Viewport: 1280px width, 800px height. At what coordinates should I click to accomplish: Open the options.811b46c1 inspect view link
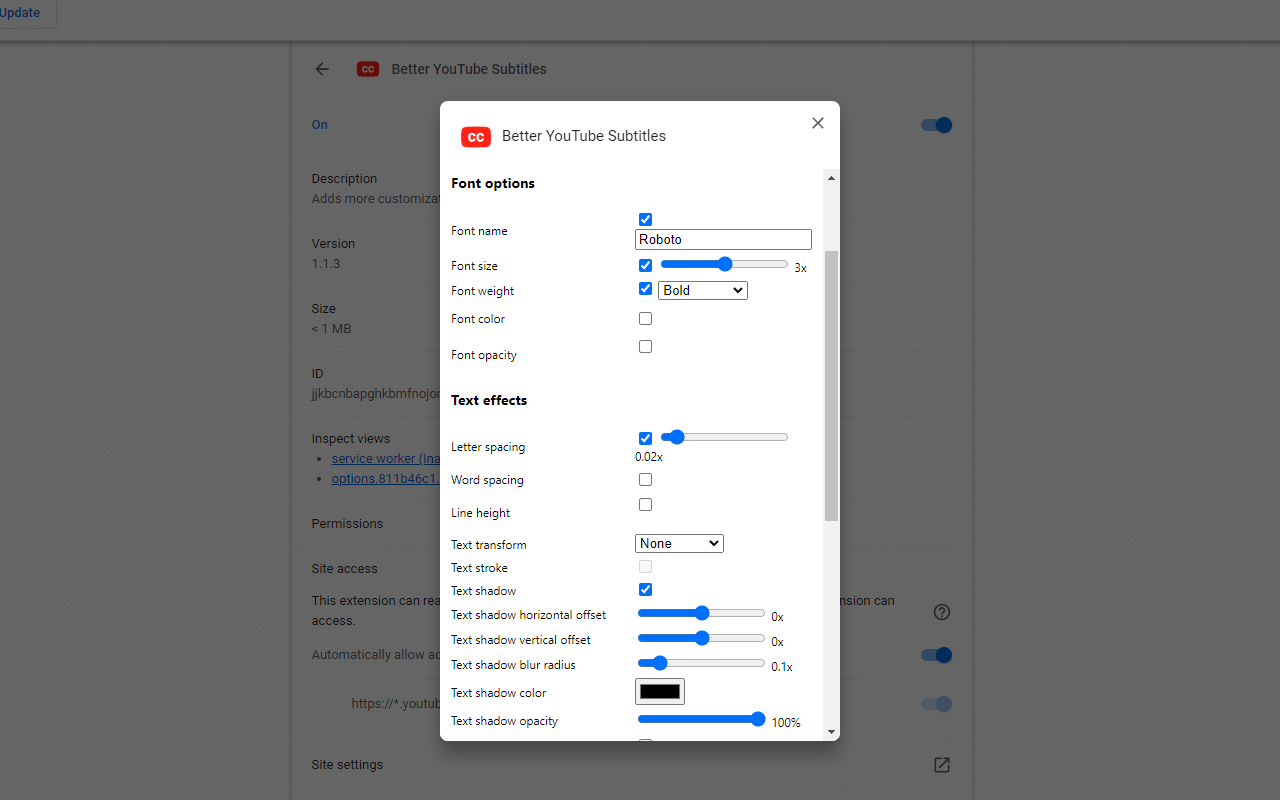pyautogui.click(x=386, y=478)
